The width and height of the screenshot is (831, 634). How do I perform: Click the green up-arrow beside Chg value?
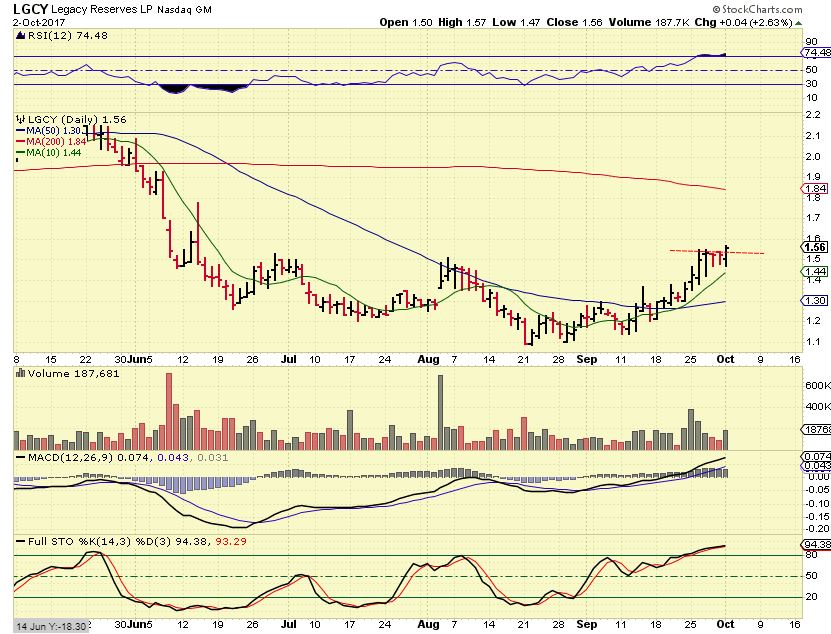(x=798, y=23)
